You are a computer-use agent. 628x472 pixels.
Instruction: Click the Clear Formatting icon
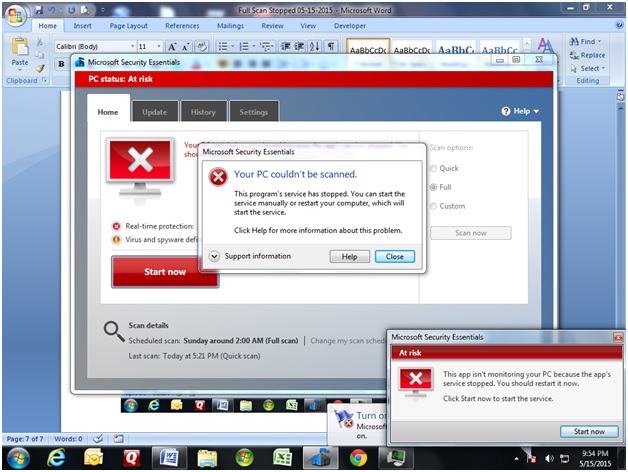[x=202, y=47]
